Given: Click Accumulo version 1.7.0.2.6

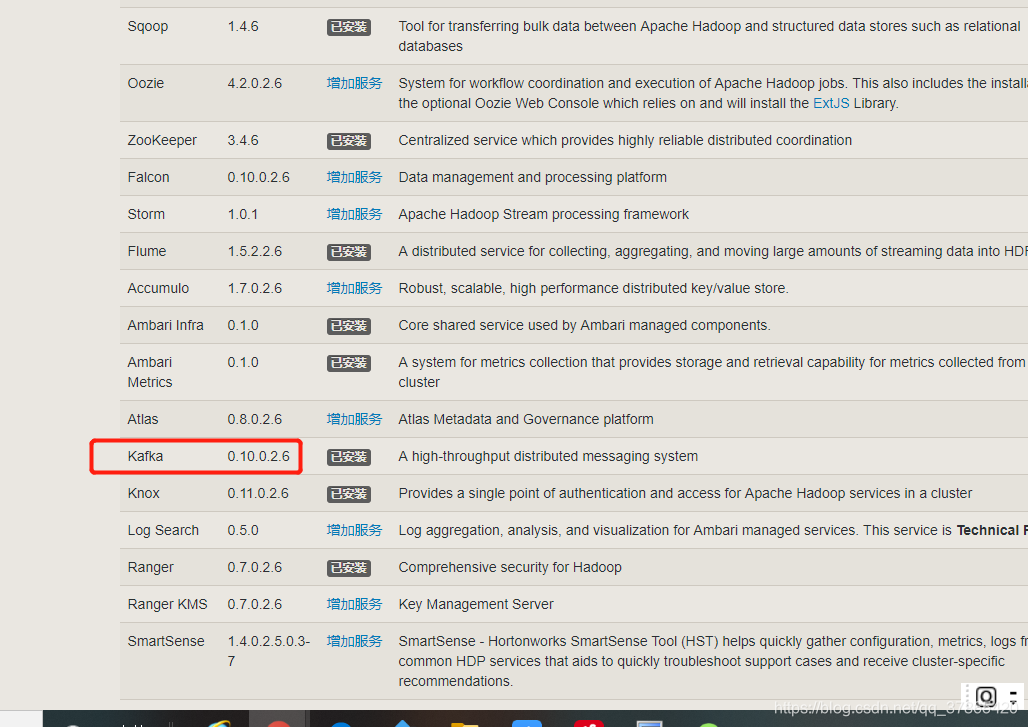Looking at the screenshot, I should (255, 288).
